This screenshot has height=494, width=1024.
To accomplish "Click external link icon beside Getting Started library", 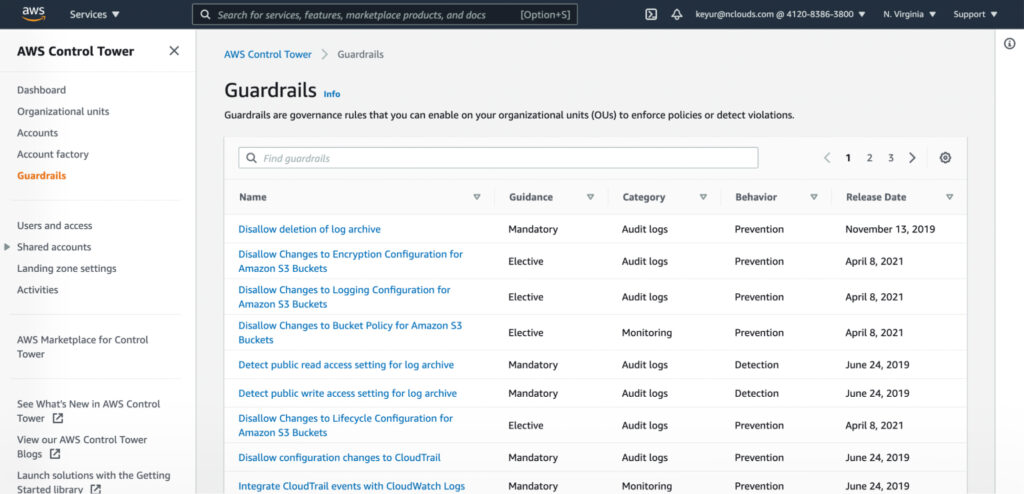I will pyautogui.click(x=95, y=489).
